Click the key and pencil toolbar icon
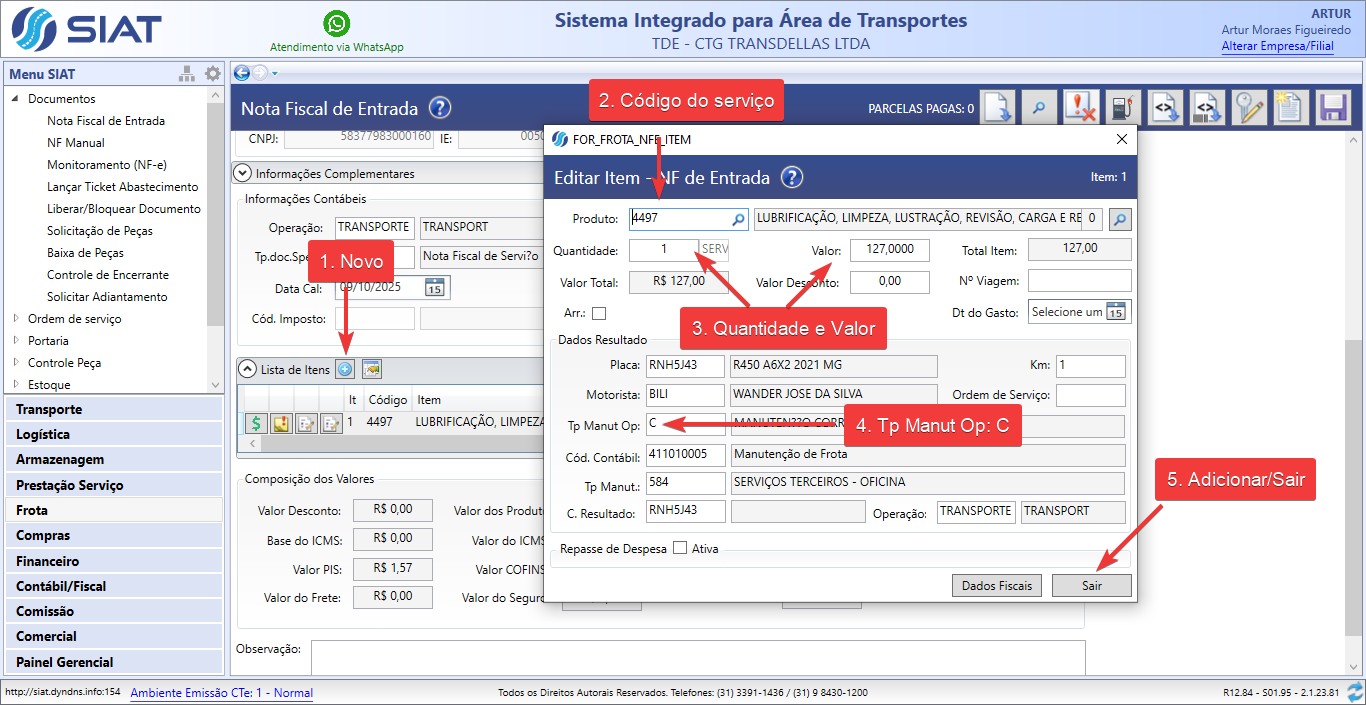This screenshot has width=1366, height=705. [x=1248, y=108]
